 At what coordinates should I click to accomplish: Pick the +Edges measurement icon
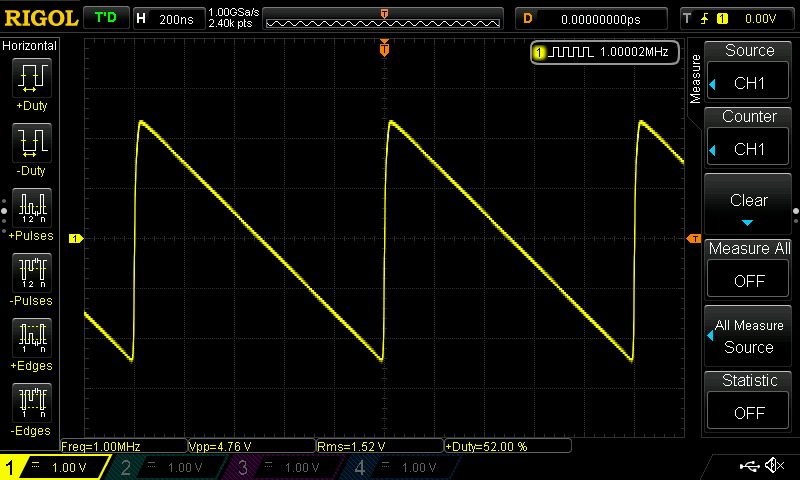coord(31,337)
